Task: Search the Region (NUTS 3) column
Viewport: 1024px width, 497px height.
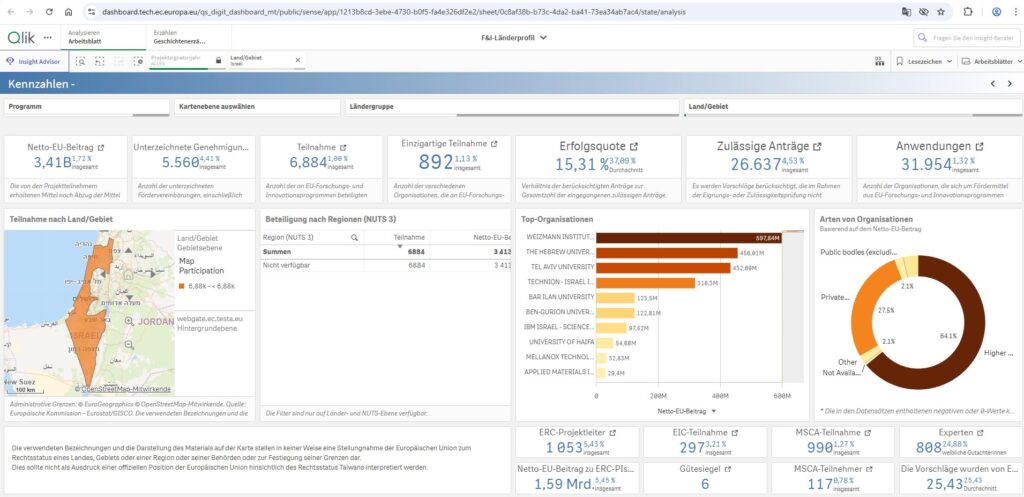Action: pyautogui.click(x=354, y=238)
